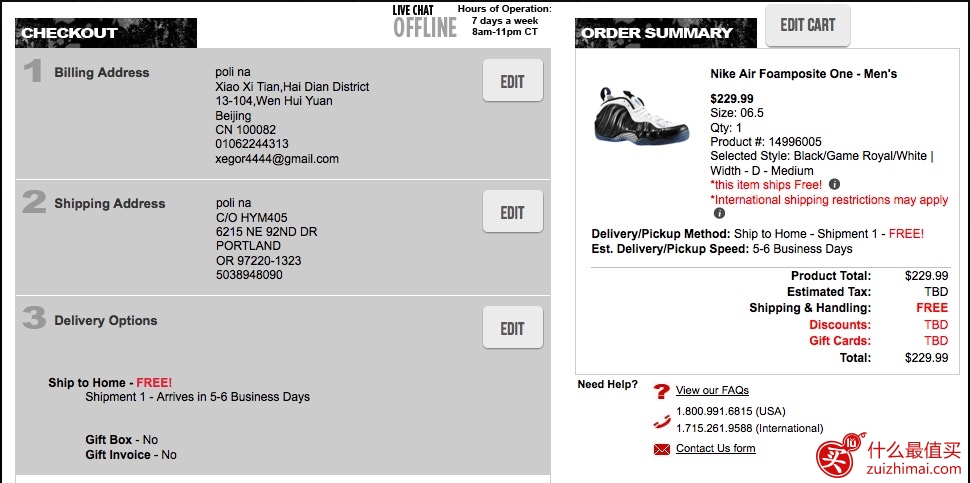Edit the Billing Address section
Viewport: 970px width, 483px height.
pyautogui.click(x=513, y=80)
